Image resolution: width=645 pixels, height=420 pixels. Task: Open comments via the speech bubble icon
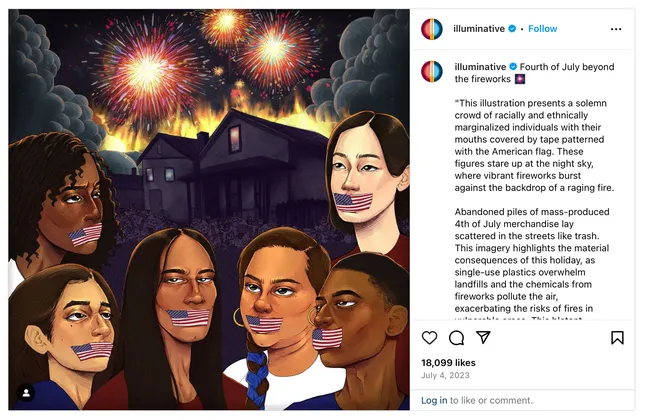click(456, 338)
